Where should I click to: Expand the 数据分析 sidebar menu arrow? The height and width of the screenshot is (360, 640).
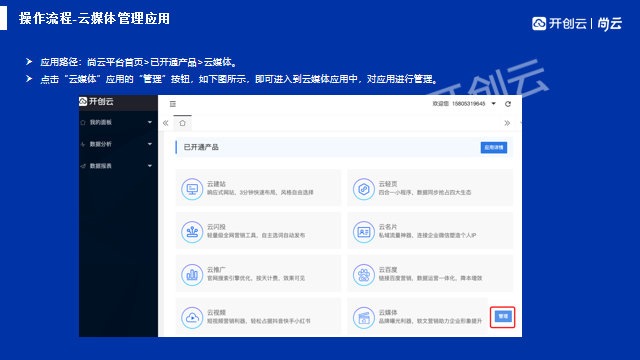point(150,144)
